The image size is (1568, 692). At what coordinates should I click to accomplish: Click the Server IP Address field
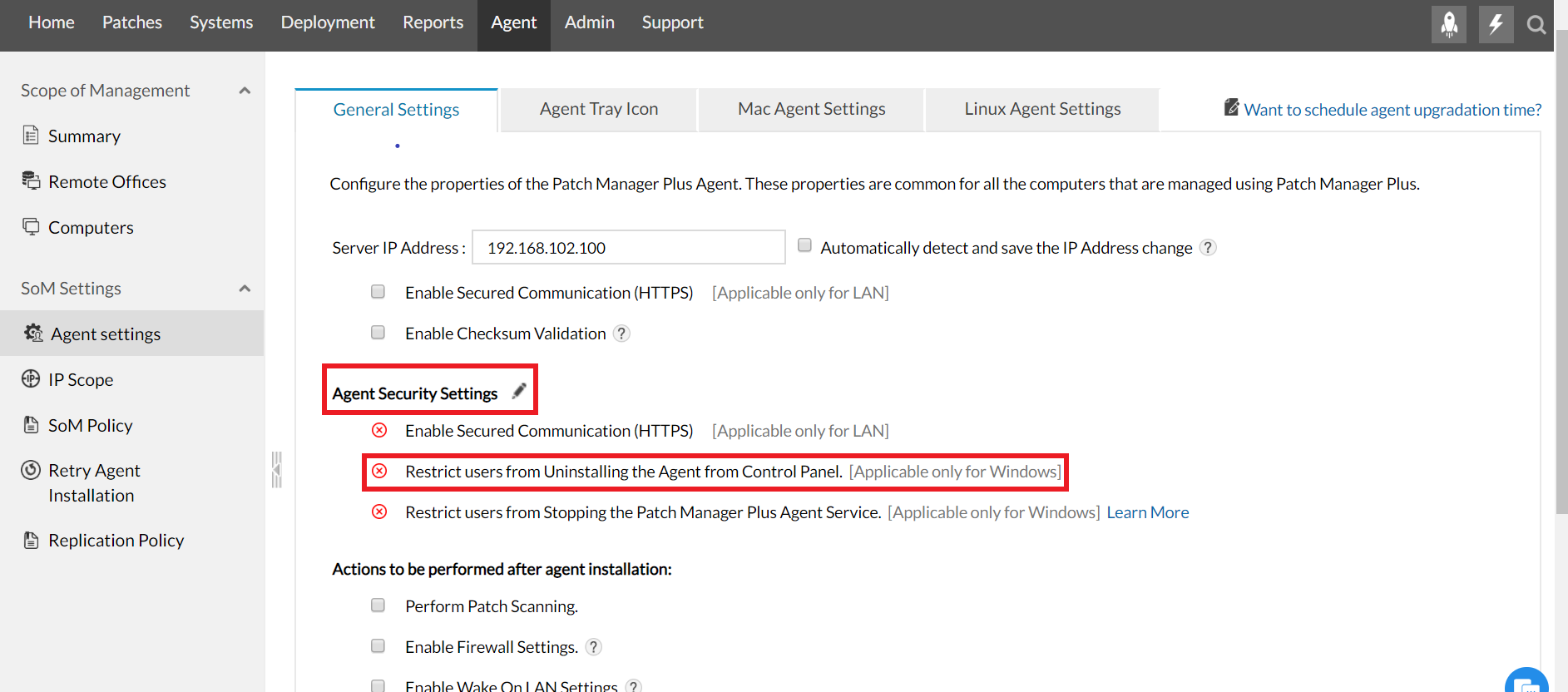pyautogui.click(x=628, y=248)
